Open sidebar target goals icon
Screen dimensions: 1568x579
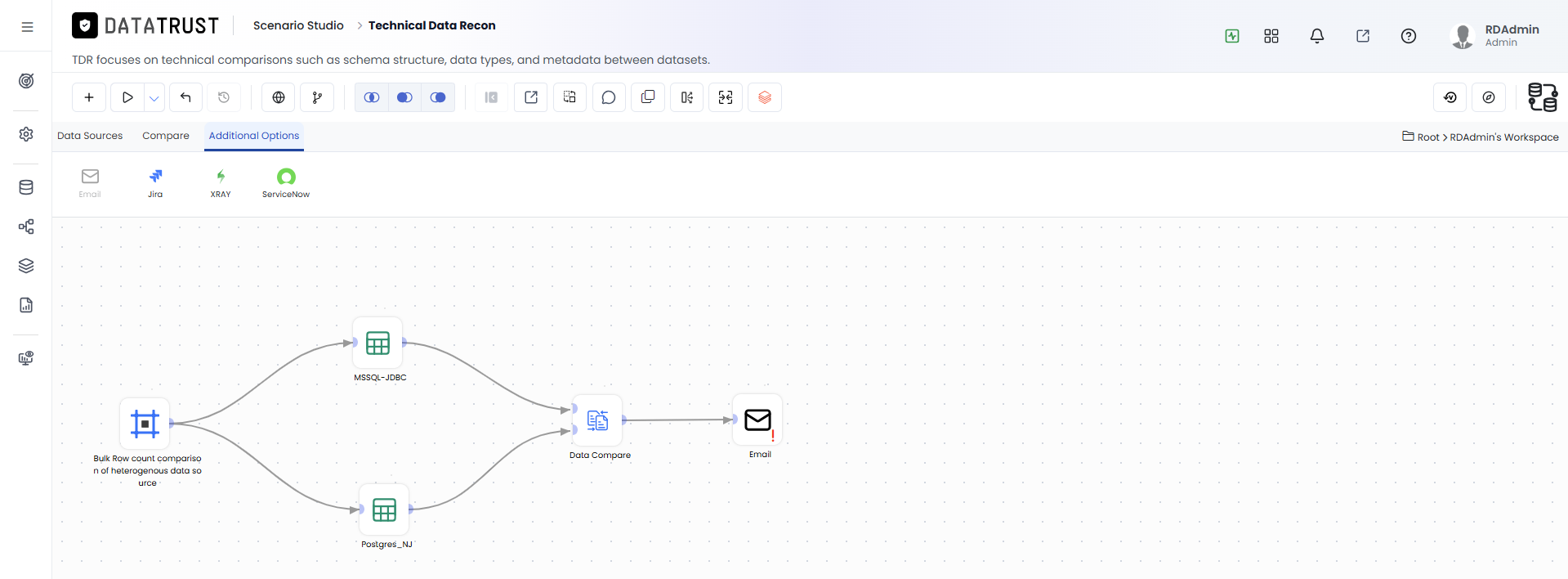pyautogui.click(x=26, y=81)
